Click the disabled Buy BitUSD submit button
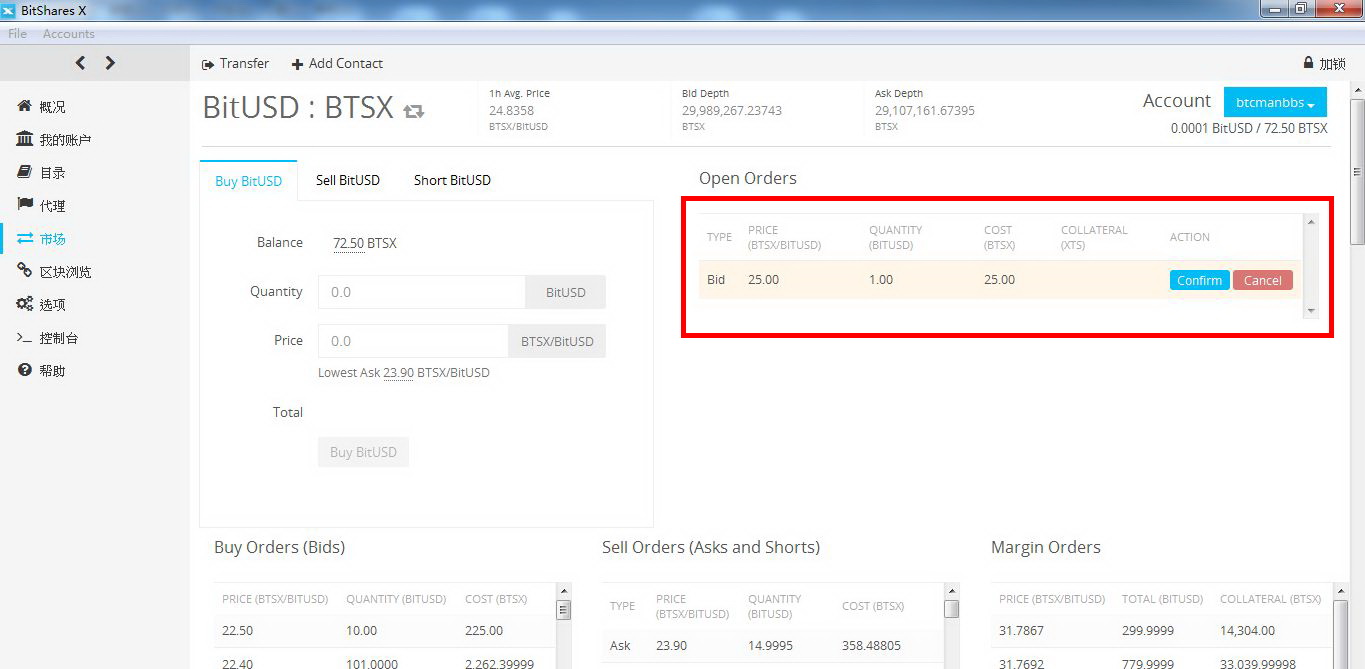 [x=363, y=452]
